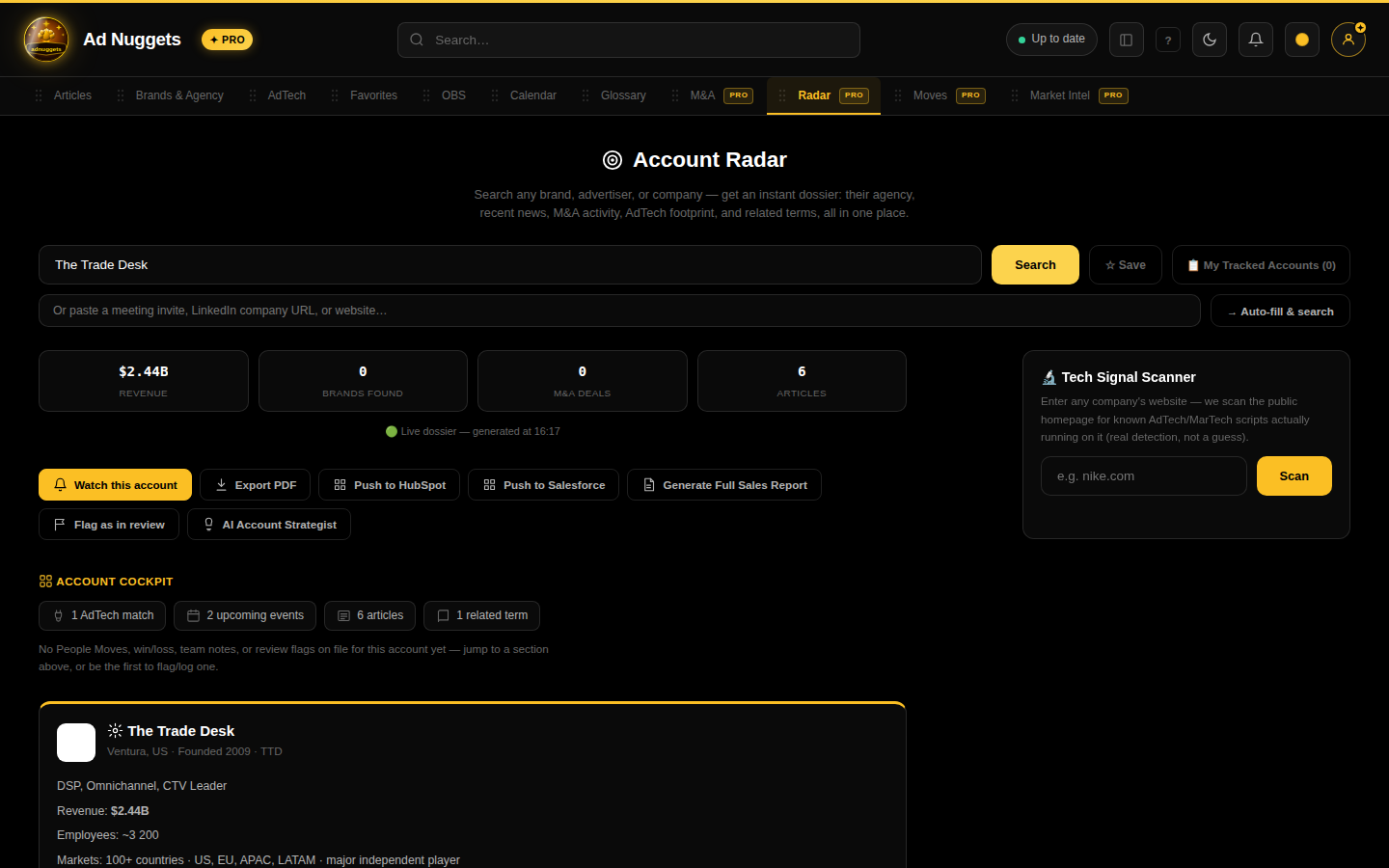Click the $2.44B REVENUE stat card
The width and height of the screenshot is (1389, 868).
tap(144, 381)
